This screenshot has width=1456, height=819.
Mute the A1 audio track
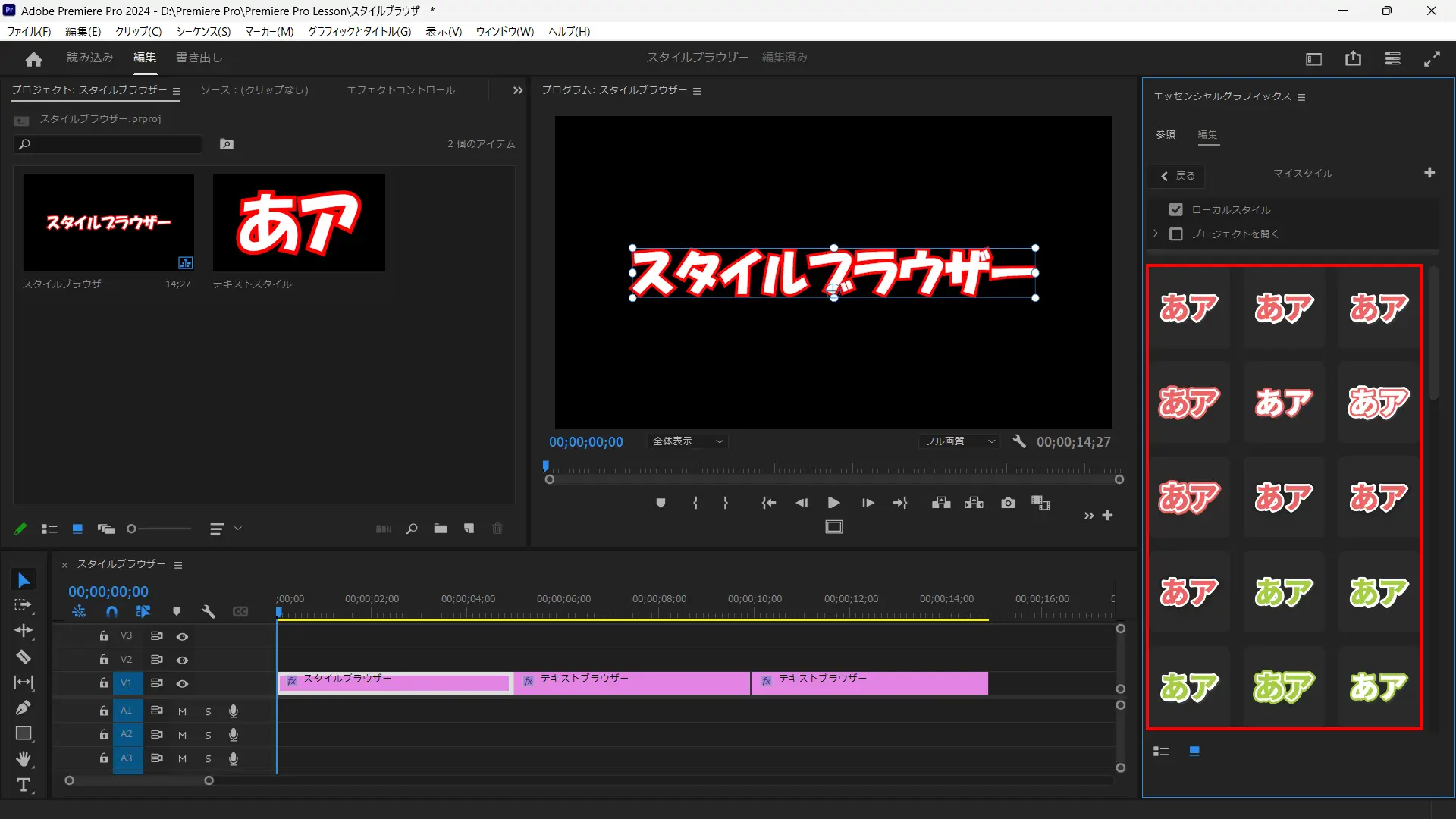[182, 711]
